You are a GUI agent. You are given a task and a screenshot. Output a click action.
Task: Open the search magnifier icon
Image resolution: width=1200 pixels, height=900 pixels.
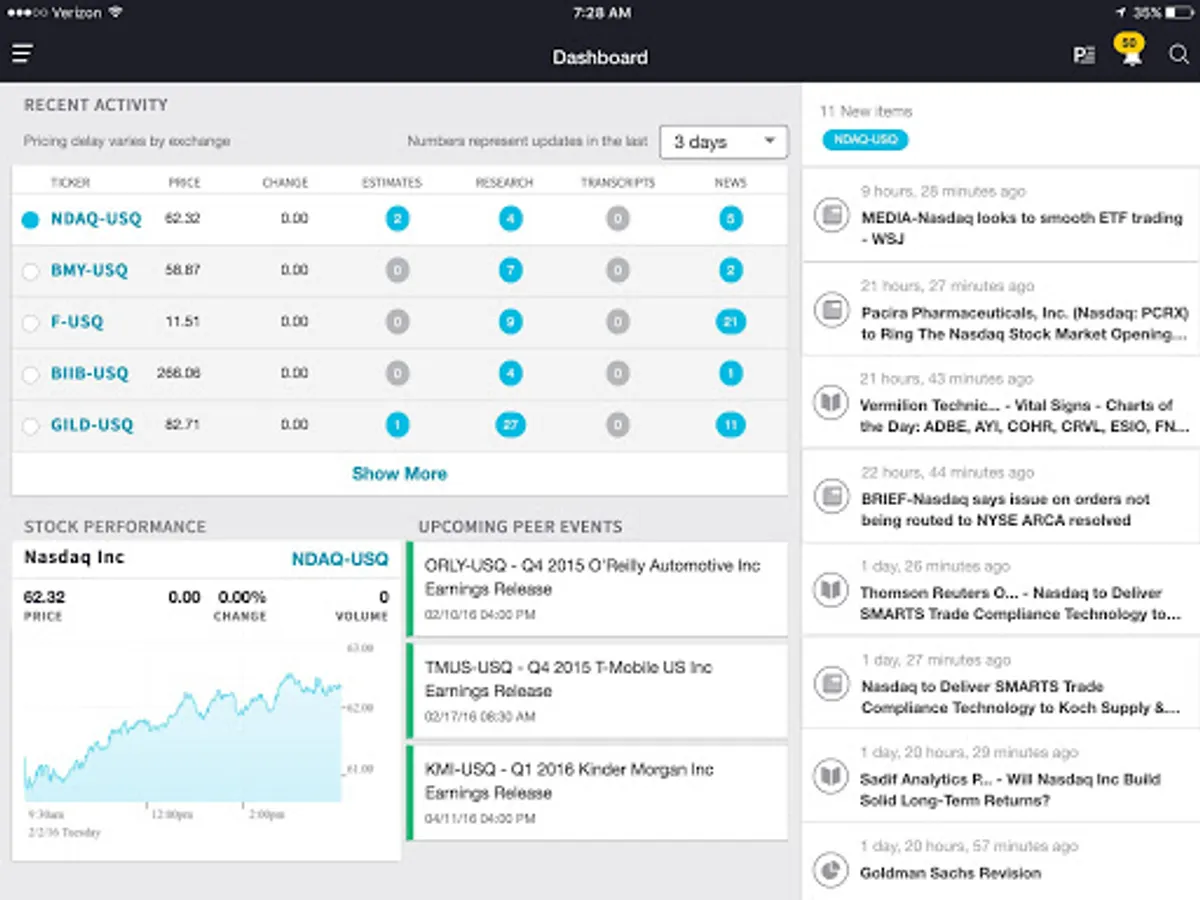(x=1179, y=55)
